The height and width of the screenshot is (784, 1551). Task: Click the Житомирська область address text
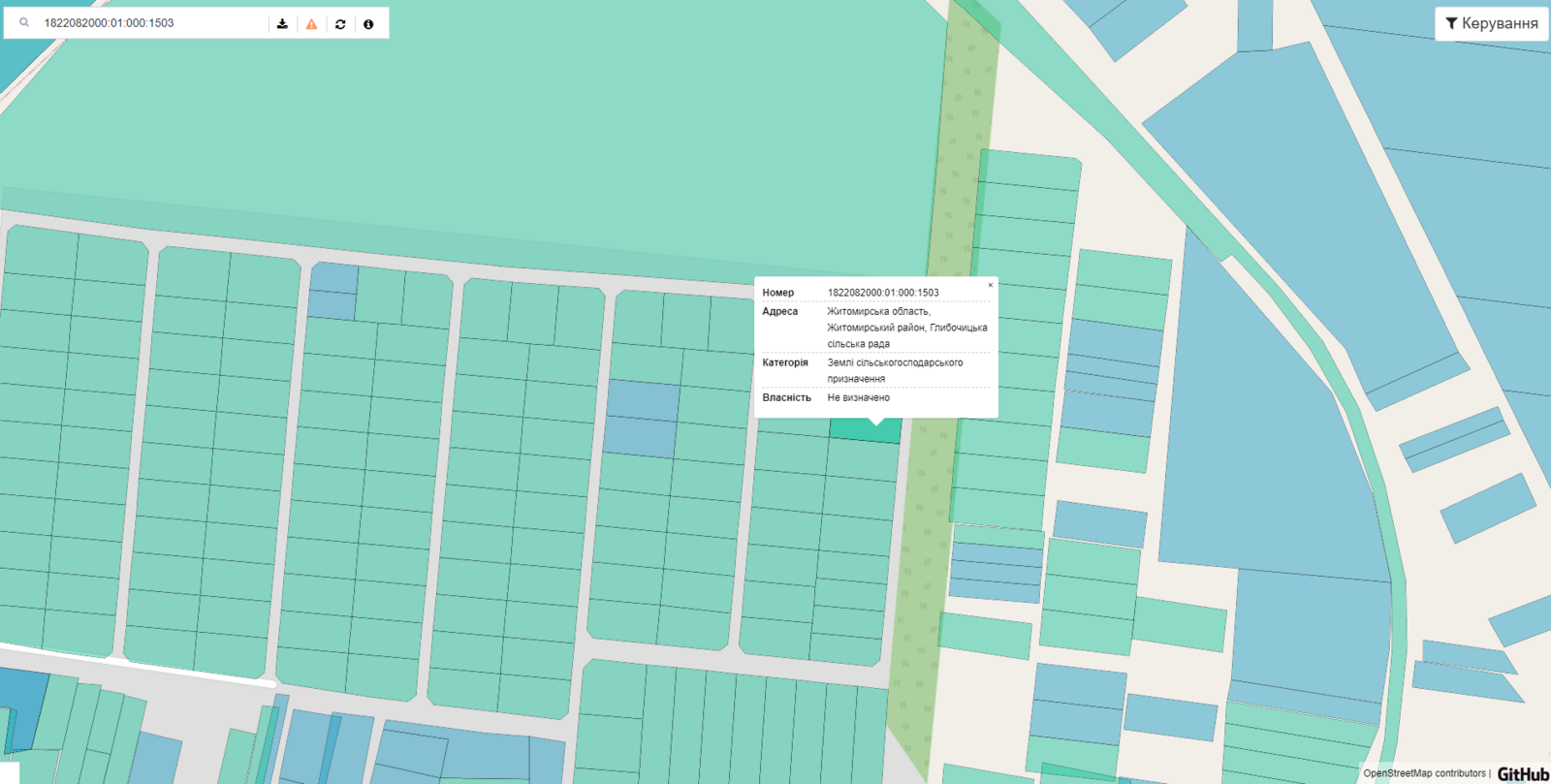(878, 312)
